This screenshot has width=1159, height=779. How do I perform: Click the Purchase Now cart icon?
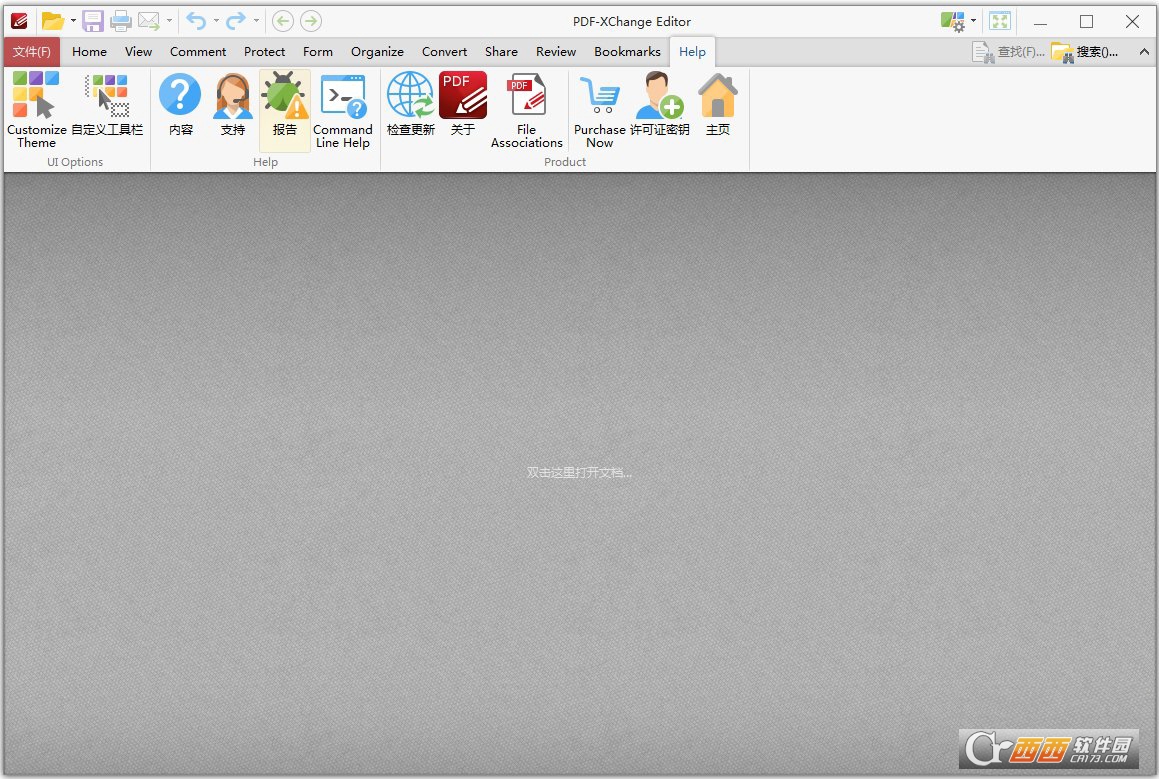tap(599, 110)
